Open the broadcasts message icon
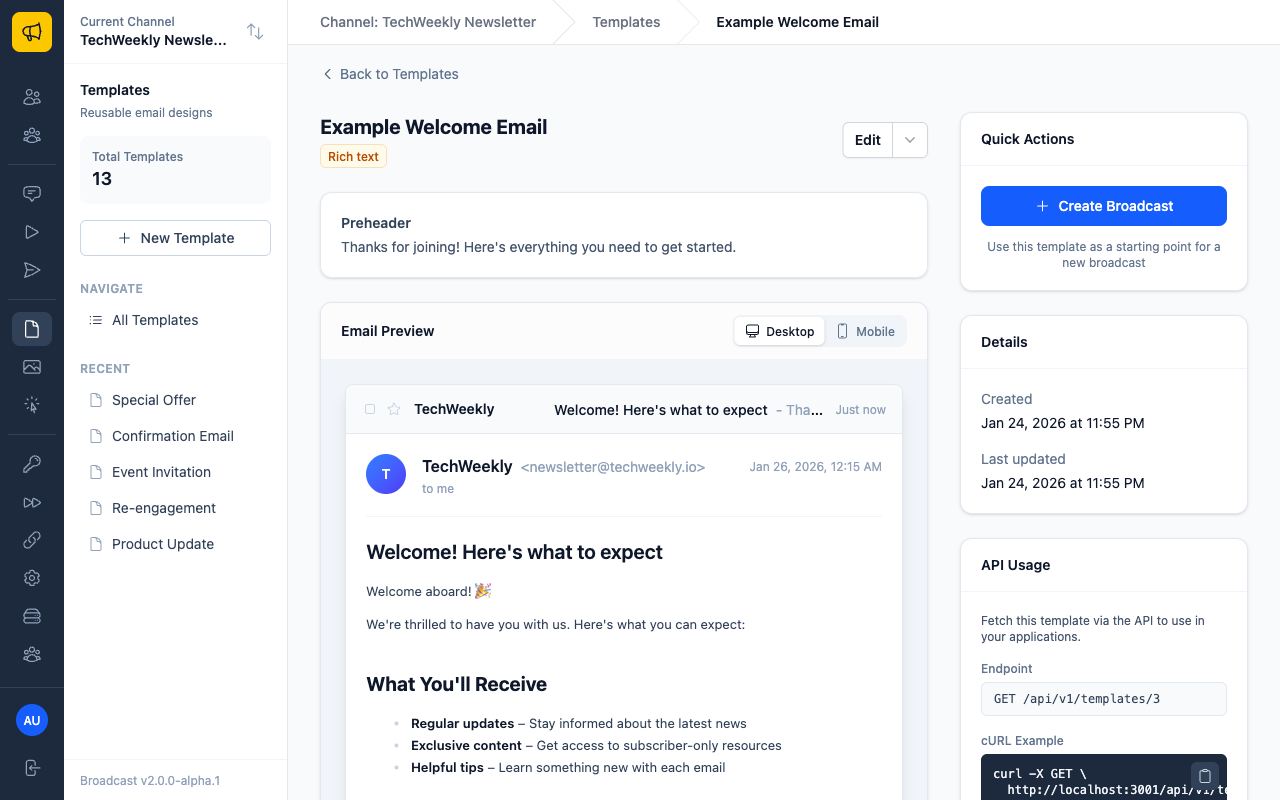This screenshot has height=800, width=1280. [x=32, y=193]
